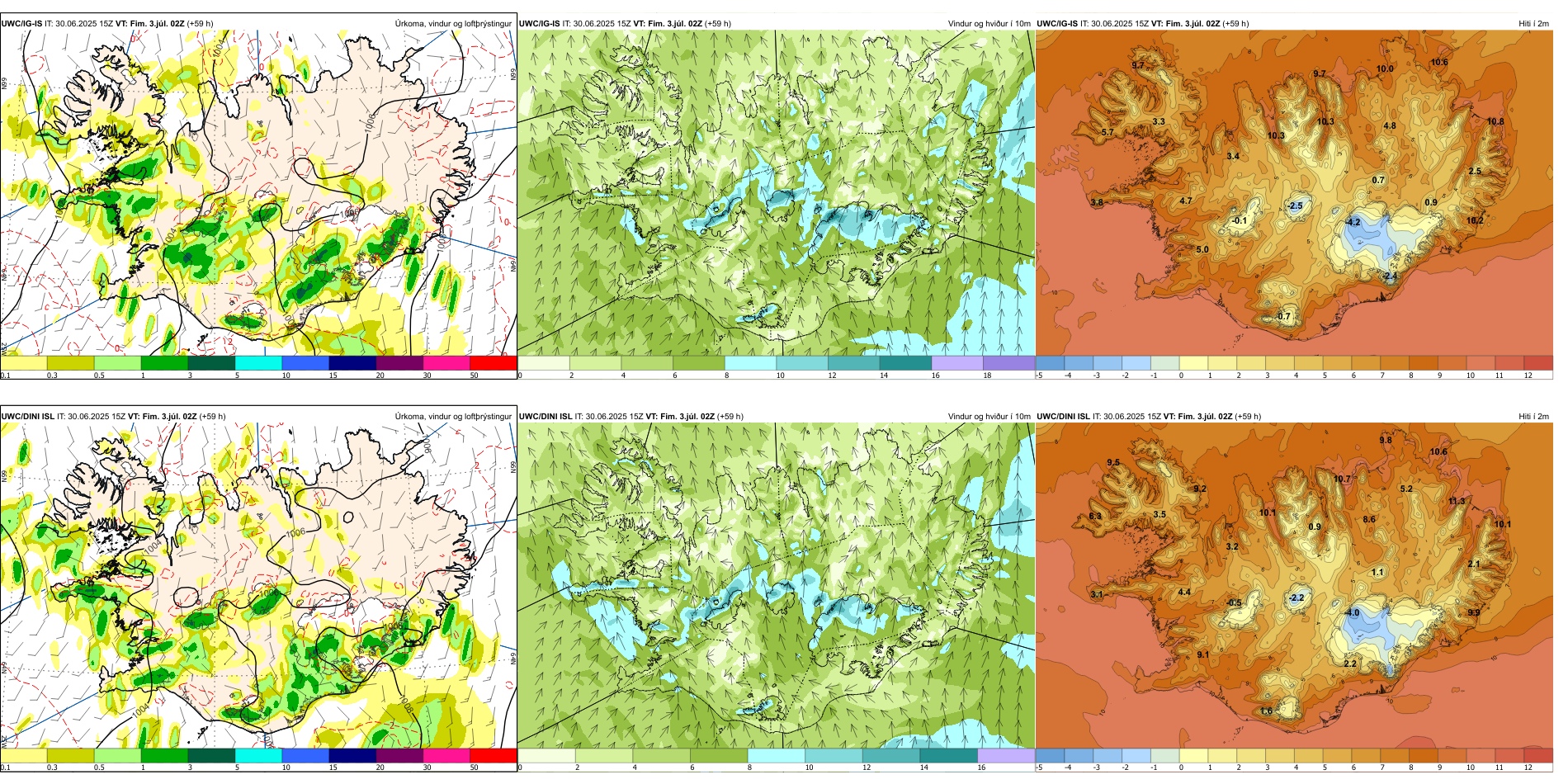1568x784 pixels.
Task: Select the 5.0 temperature reading in the southwest
Action: point(1202,250)
